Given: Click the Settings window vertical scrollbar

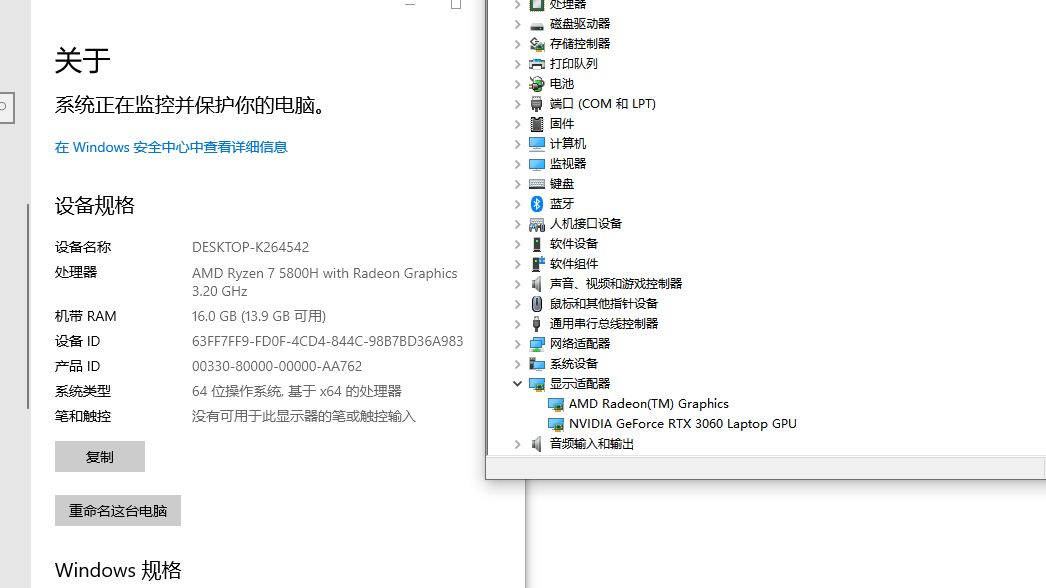Looking at the screenshot, I should tap(28, 306).
